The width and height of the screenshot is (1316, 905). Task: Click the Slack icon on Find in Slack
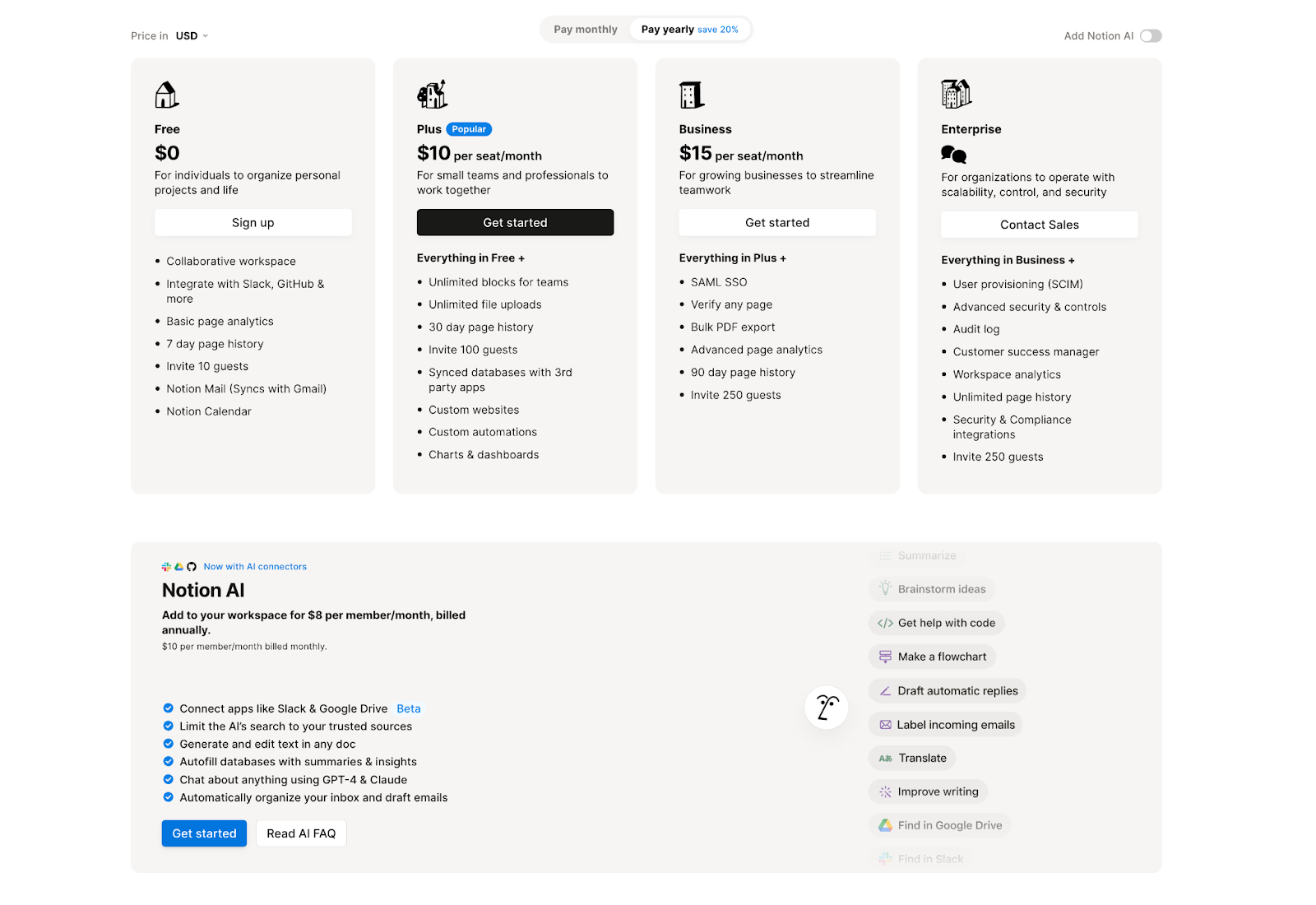pos(885,859)
